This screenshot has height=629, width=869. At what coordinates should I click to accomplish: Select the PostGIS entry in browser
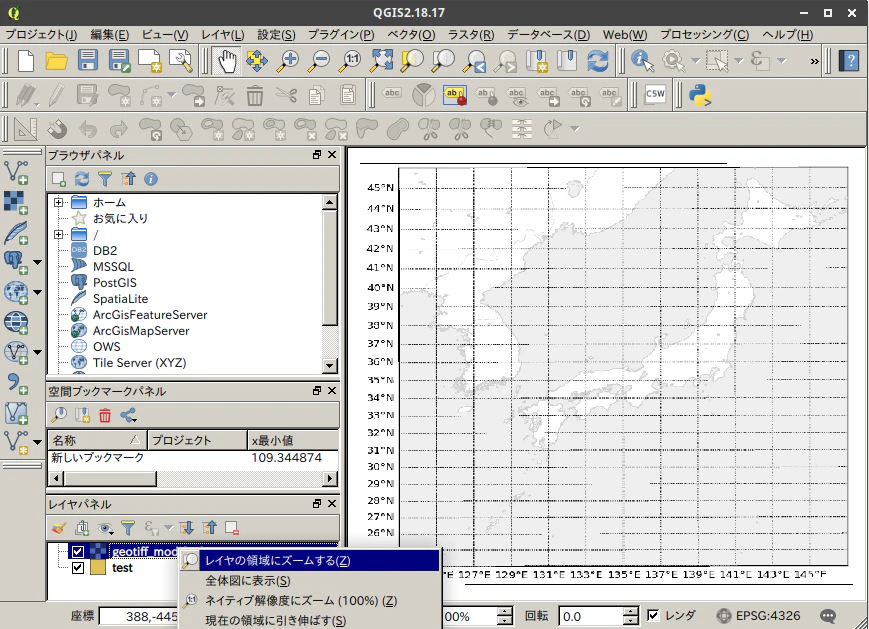point(114,283)
